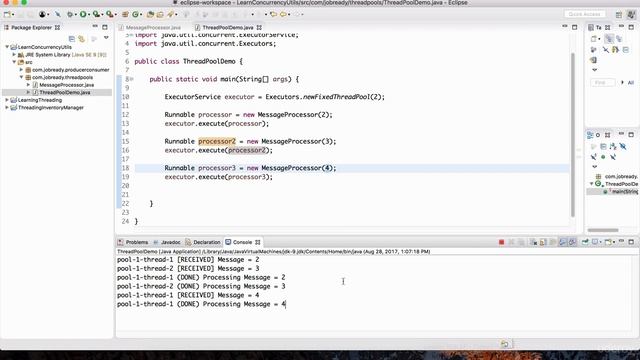The image size is (640, 360).
Task: Toggle Link with Editor in Package Explorer
Action: (x=82, y=38)
